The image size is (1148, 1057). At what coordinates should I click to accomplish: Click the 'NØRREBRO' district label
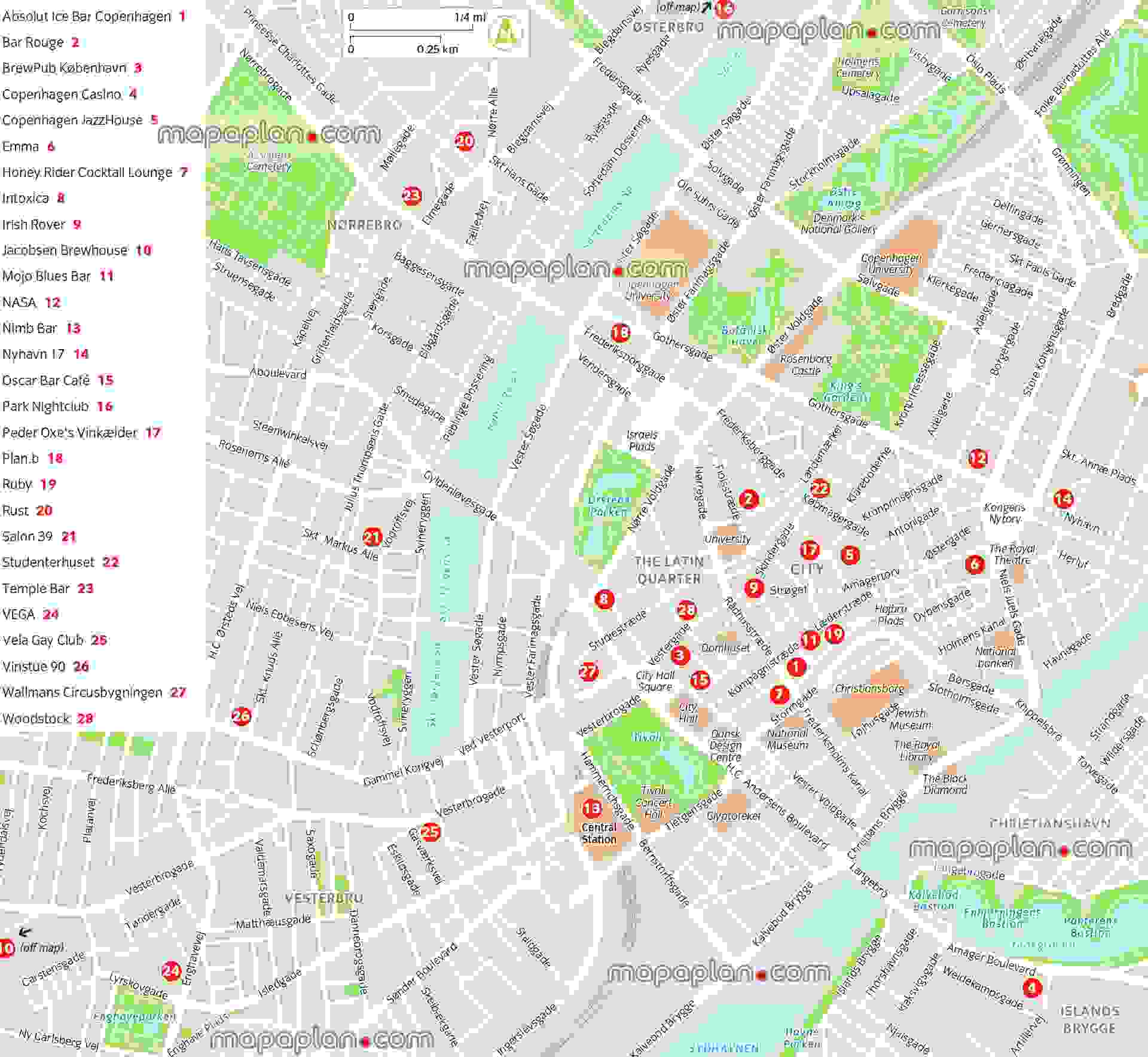[x=364, y=225]
